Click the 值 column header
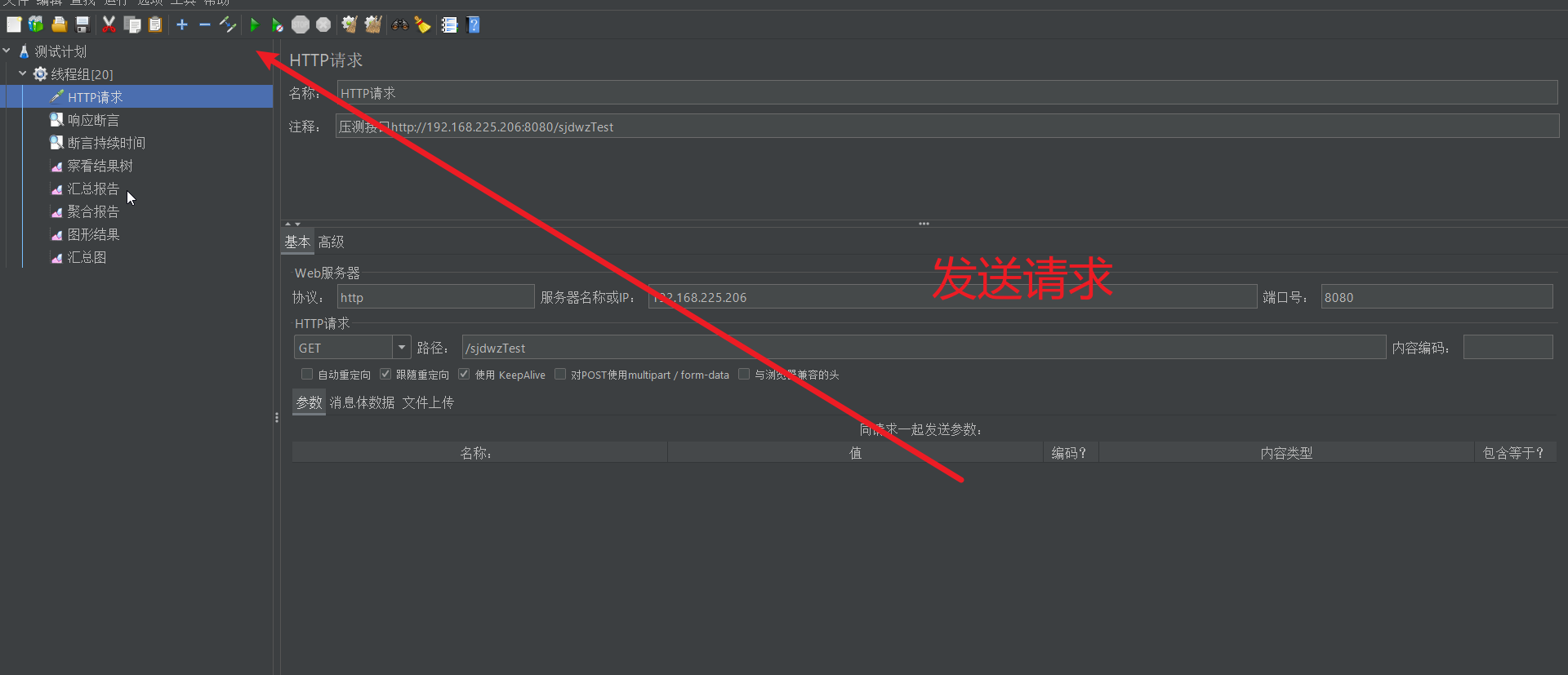Image resolution: width=1568 pixels, height=675 pixels. pos(855,453)
